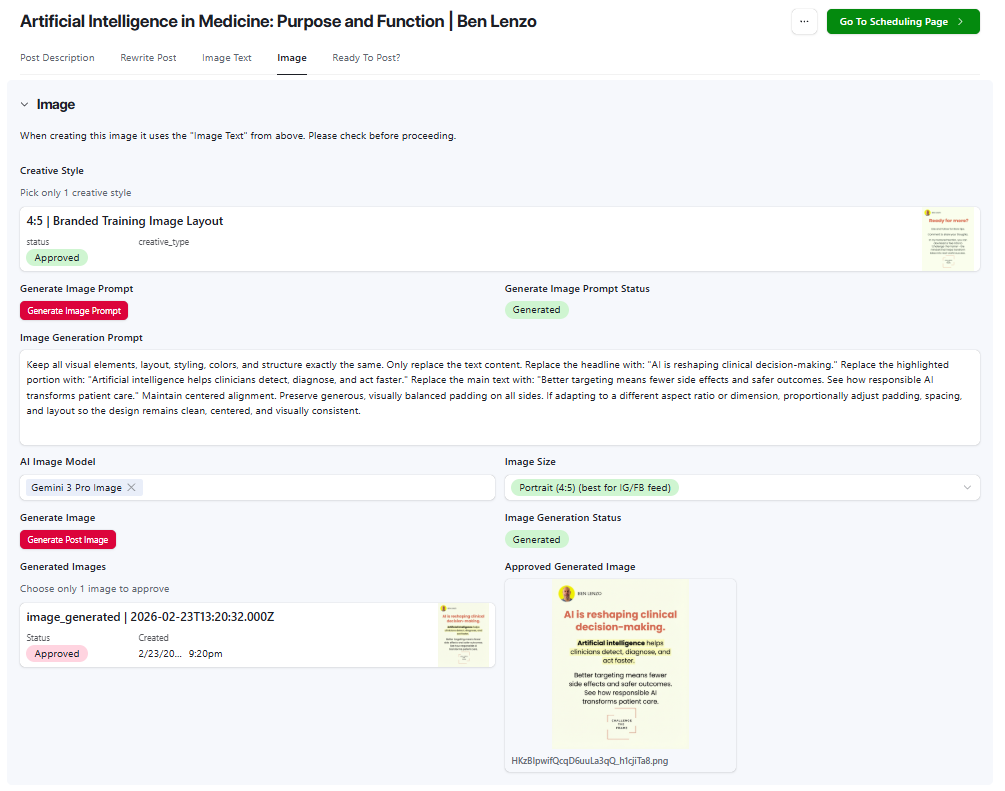The image size is (1005, 791).
Task: Open the image_generated 2026-02-23 record title
Action: tap(150, 617)
